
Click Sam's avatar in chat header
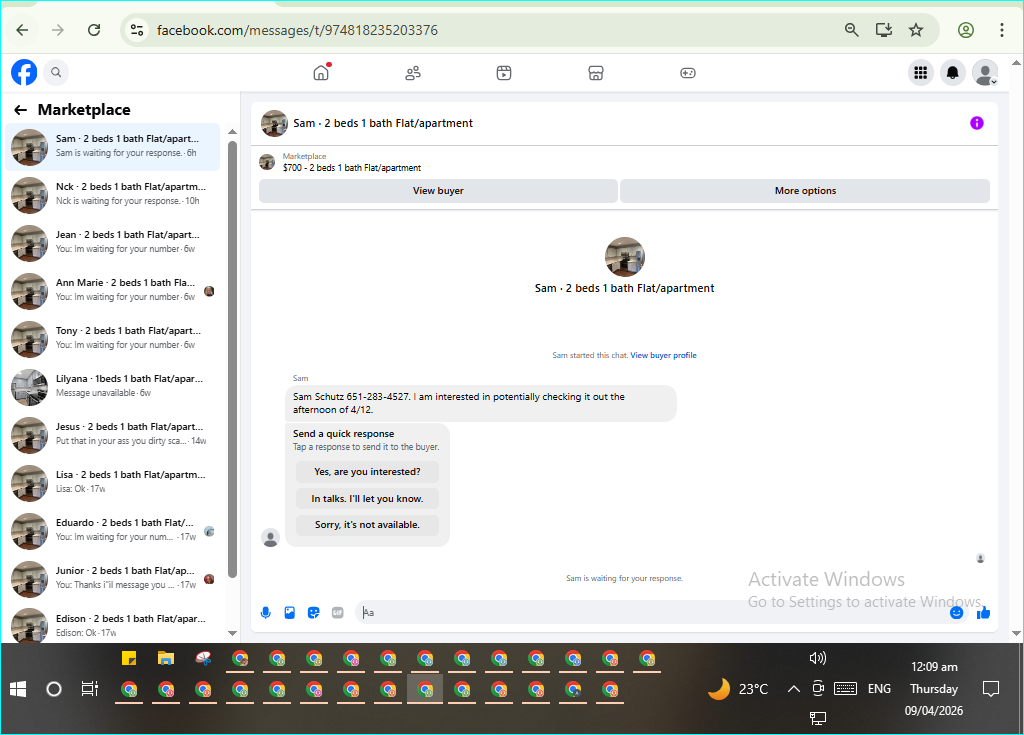tap(274, 123)
